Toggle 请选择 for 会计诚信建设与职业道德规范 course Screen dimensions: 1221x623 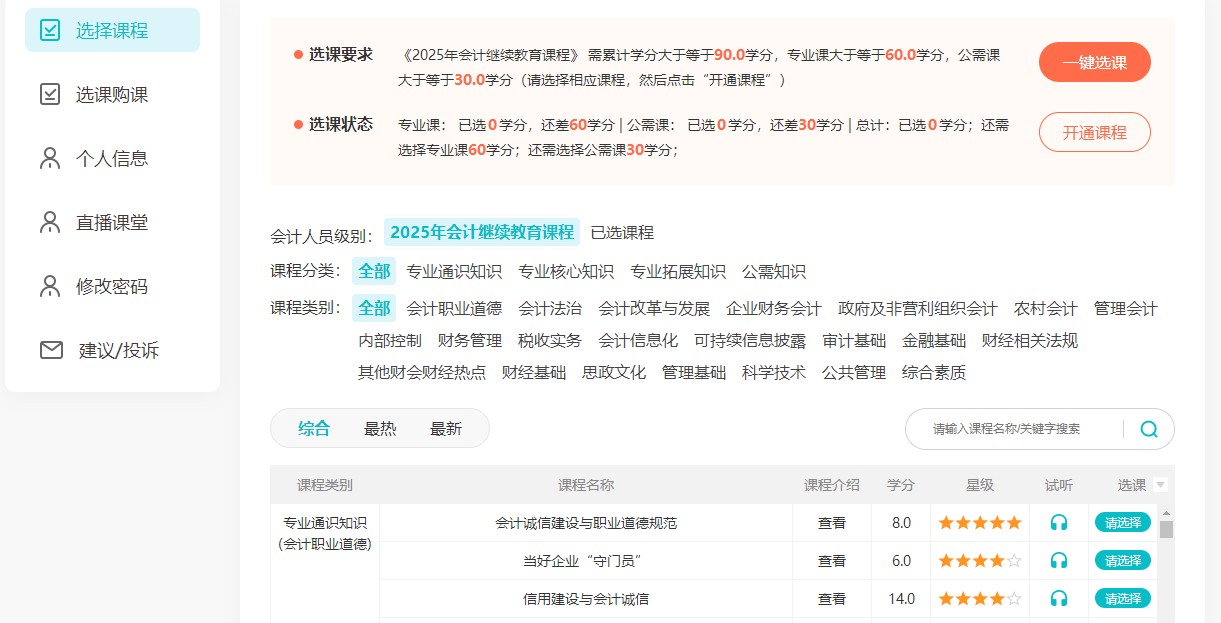[1122, 522]
